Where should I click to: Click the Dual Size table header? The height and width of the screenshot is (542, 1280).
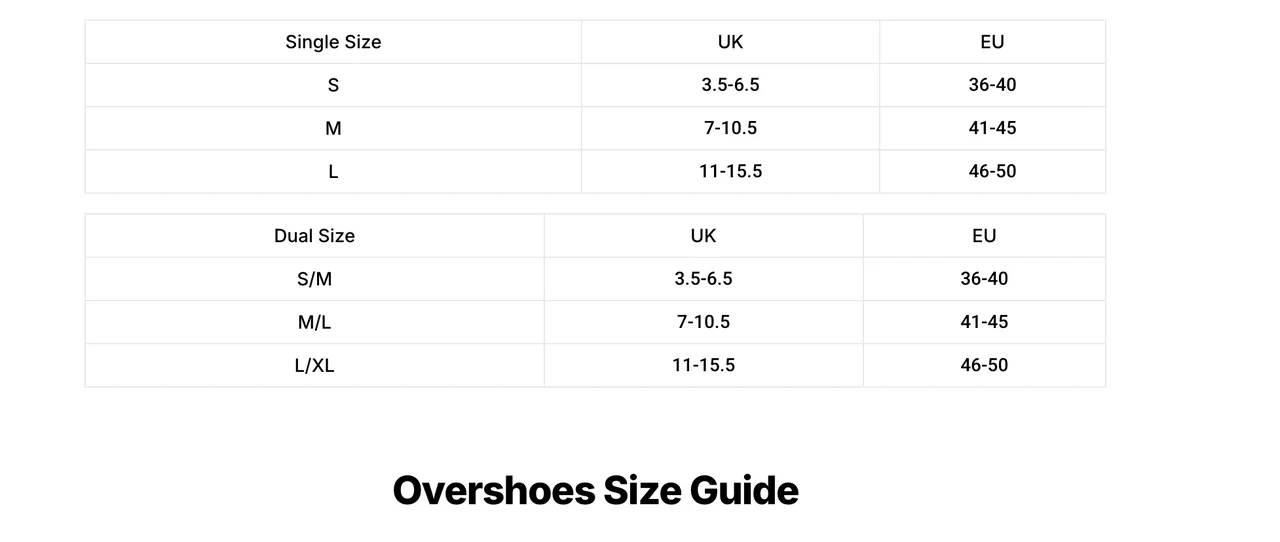click(x=314, y=236)
